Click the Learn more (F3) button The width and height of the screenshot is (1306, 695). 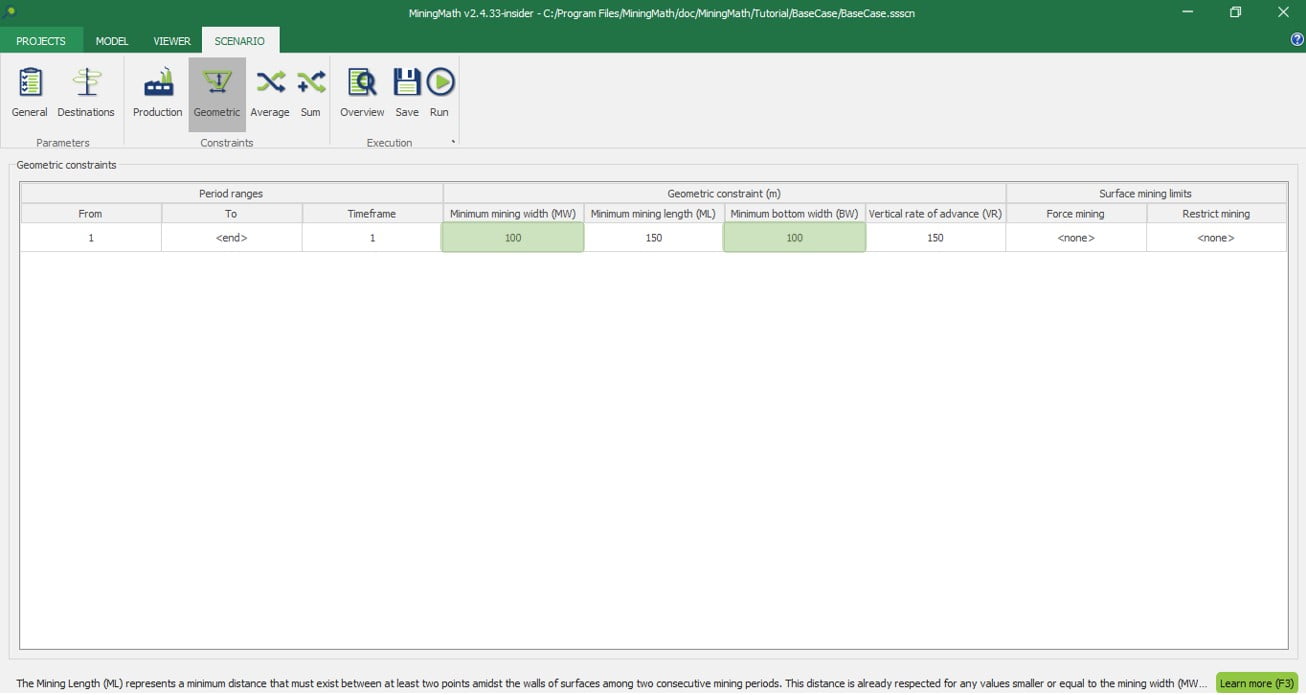click(x=1256, y=683)
